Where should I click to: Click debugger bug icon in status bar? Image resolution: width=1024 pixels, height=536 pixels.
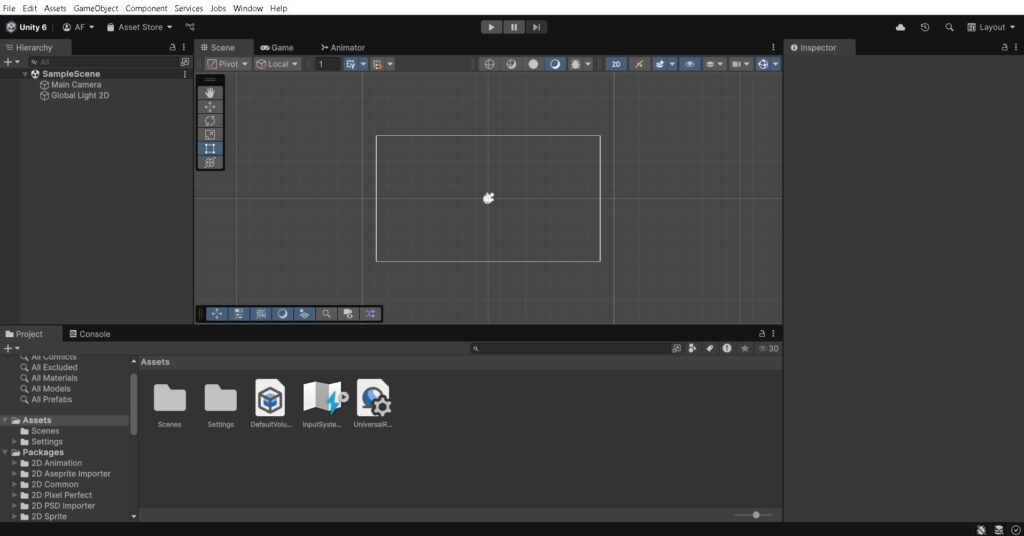coord(981,530)
